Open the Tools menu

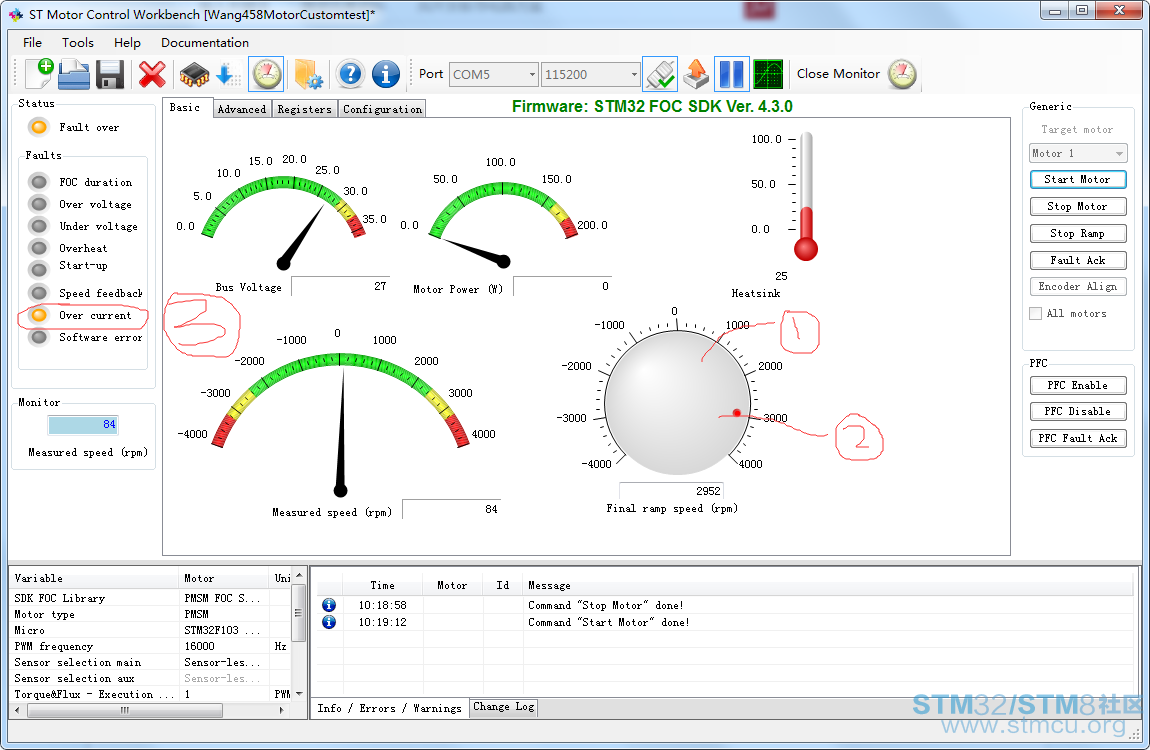click(x=78, y=43)
